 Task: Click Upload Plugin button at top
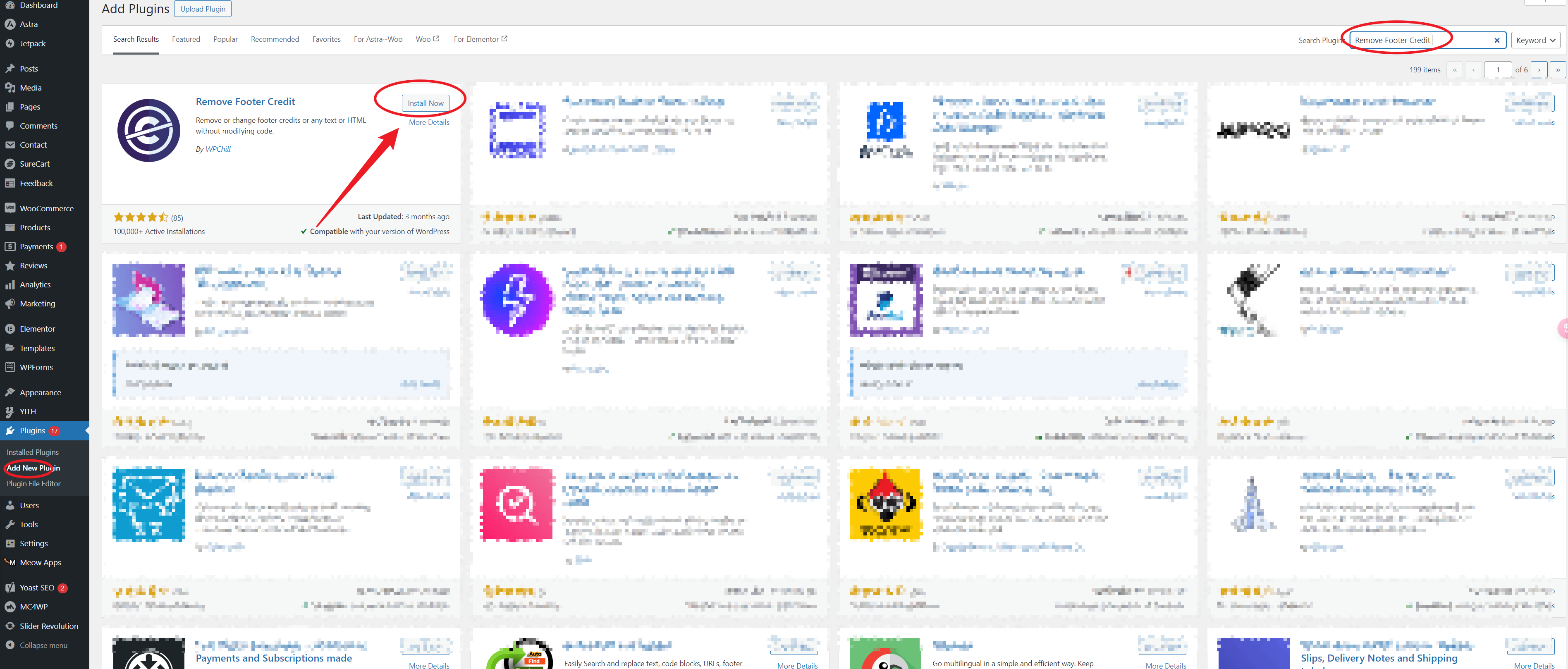(201, 9)
